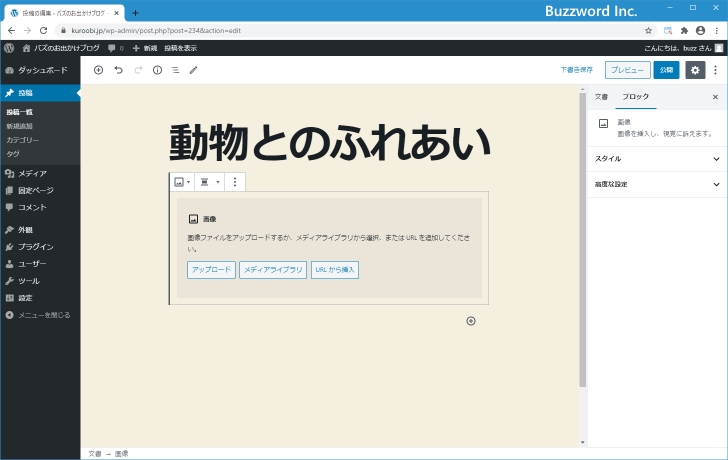This screenshot has width=728, height=460.
Task: Click the add block circle below image
Action: coord(471,321)
